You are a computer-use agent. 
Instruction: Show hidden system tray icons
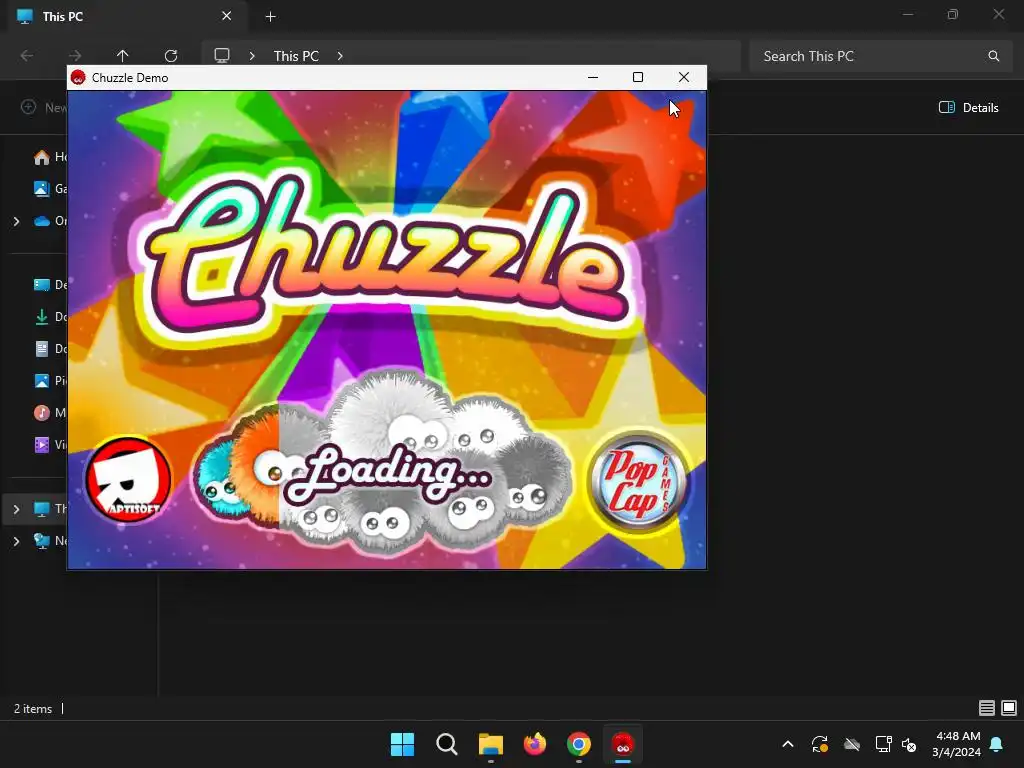(788, 744)
